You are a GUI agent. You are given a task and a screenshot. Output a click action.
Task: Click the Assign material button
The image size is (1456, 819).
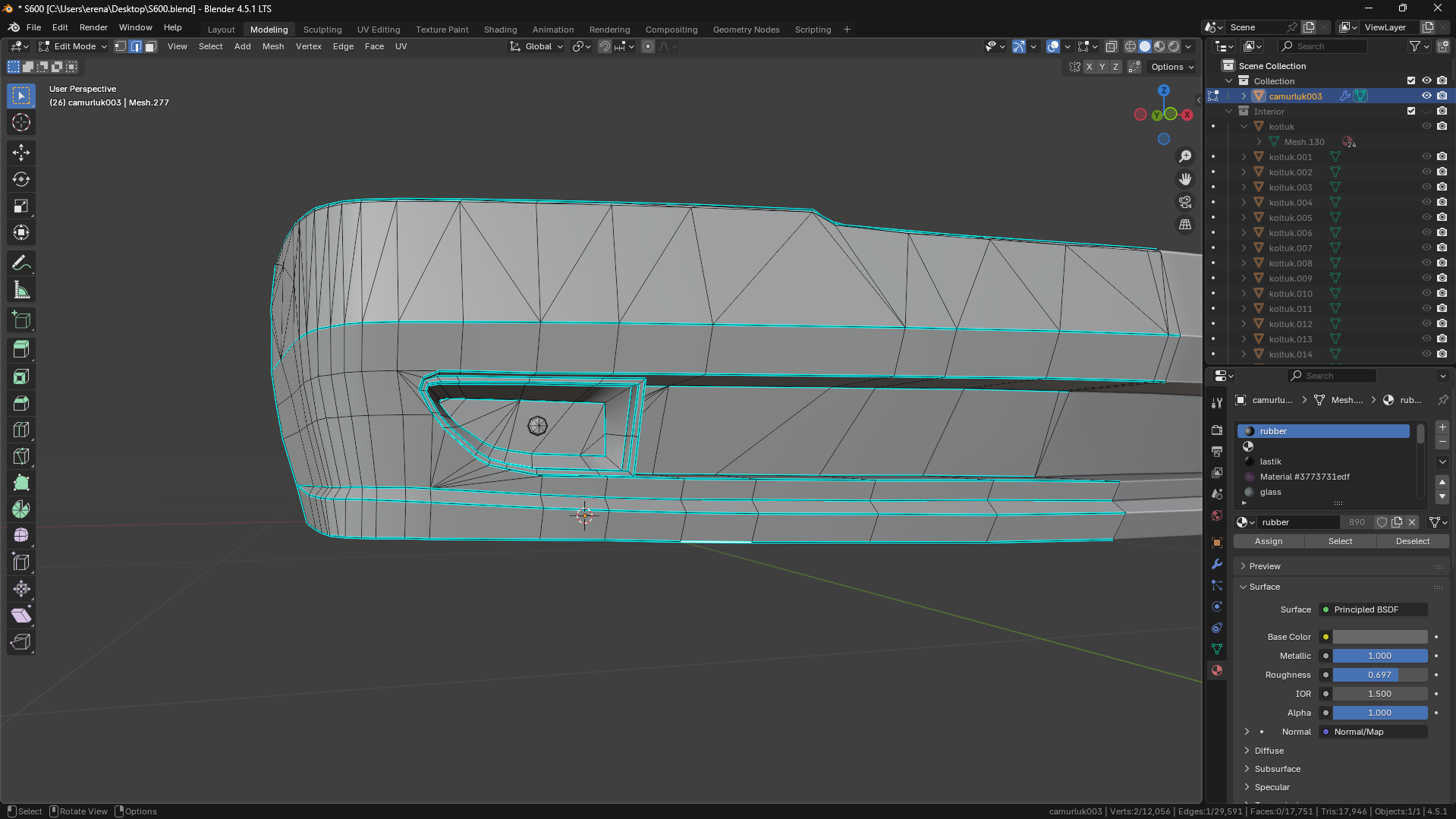coord(1268,541)
